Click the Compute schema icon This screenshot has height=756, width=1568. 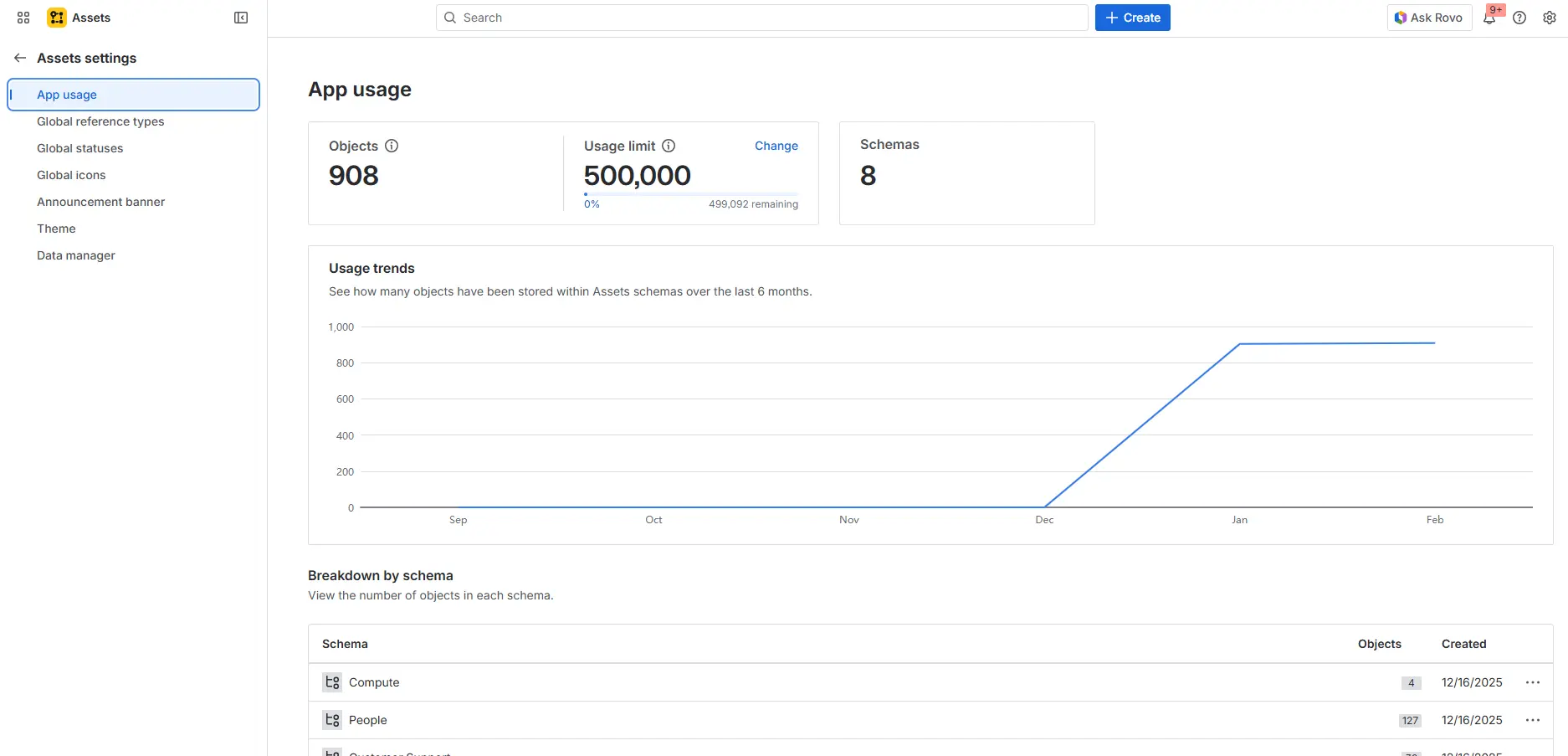[x=332, y=682]
